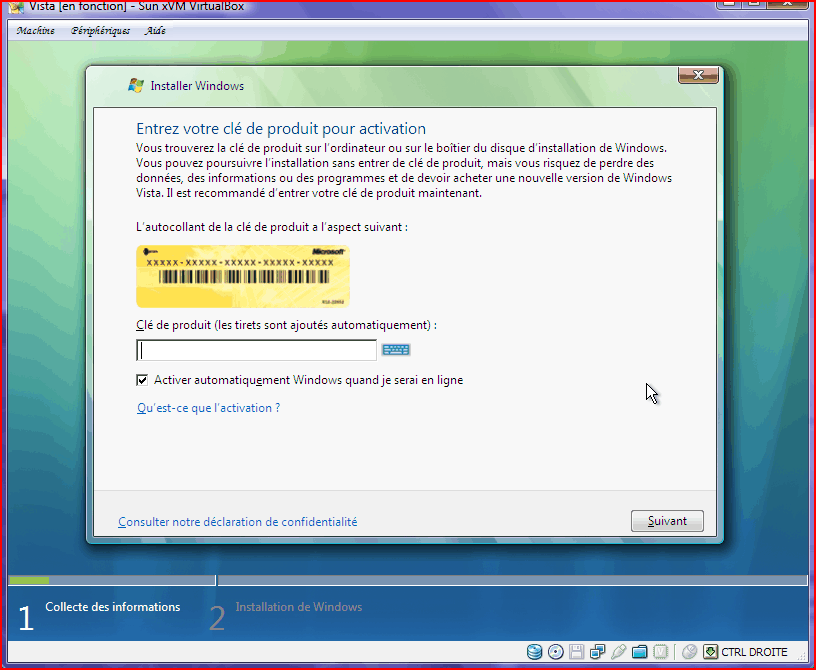Focus the Clé de produit input field
This screenshot has width=816, height=670.
[x=257, y=350]
